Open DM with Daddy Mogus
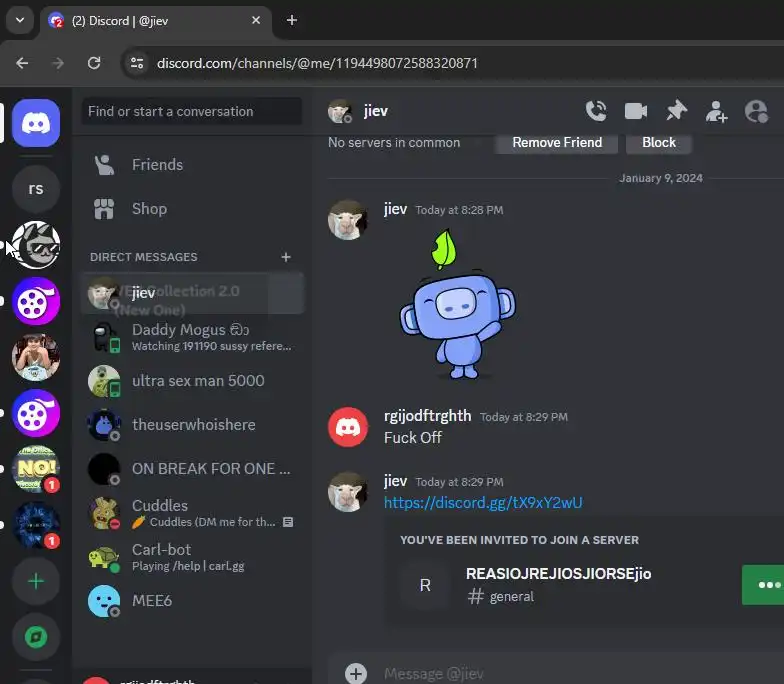This screenshot has width=784, height=684. tap(192, 337)
